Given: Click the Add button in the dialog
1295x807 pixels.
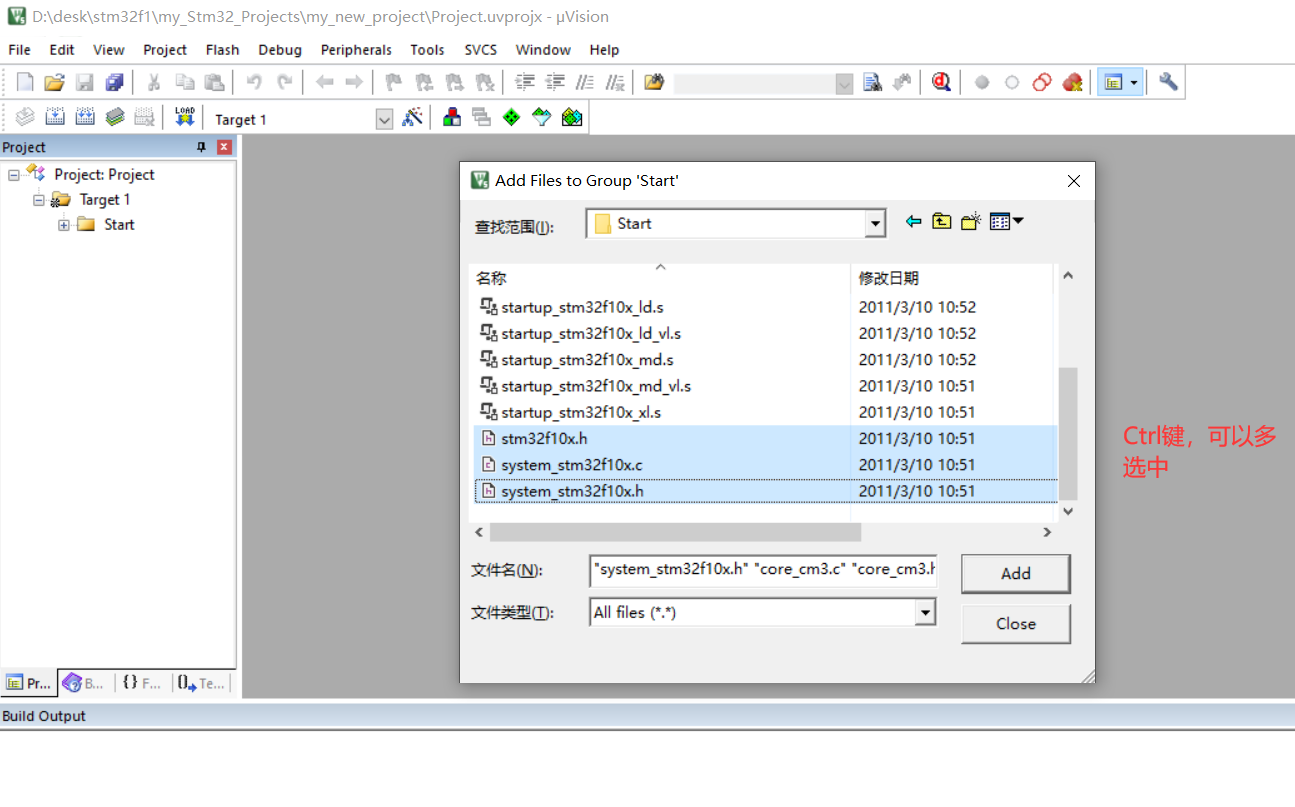Looking at the screenshot, I should coord(1015,574).
